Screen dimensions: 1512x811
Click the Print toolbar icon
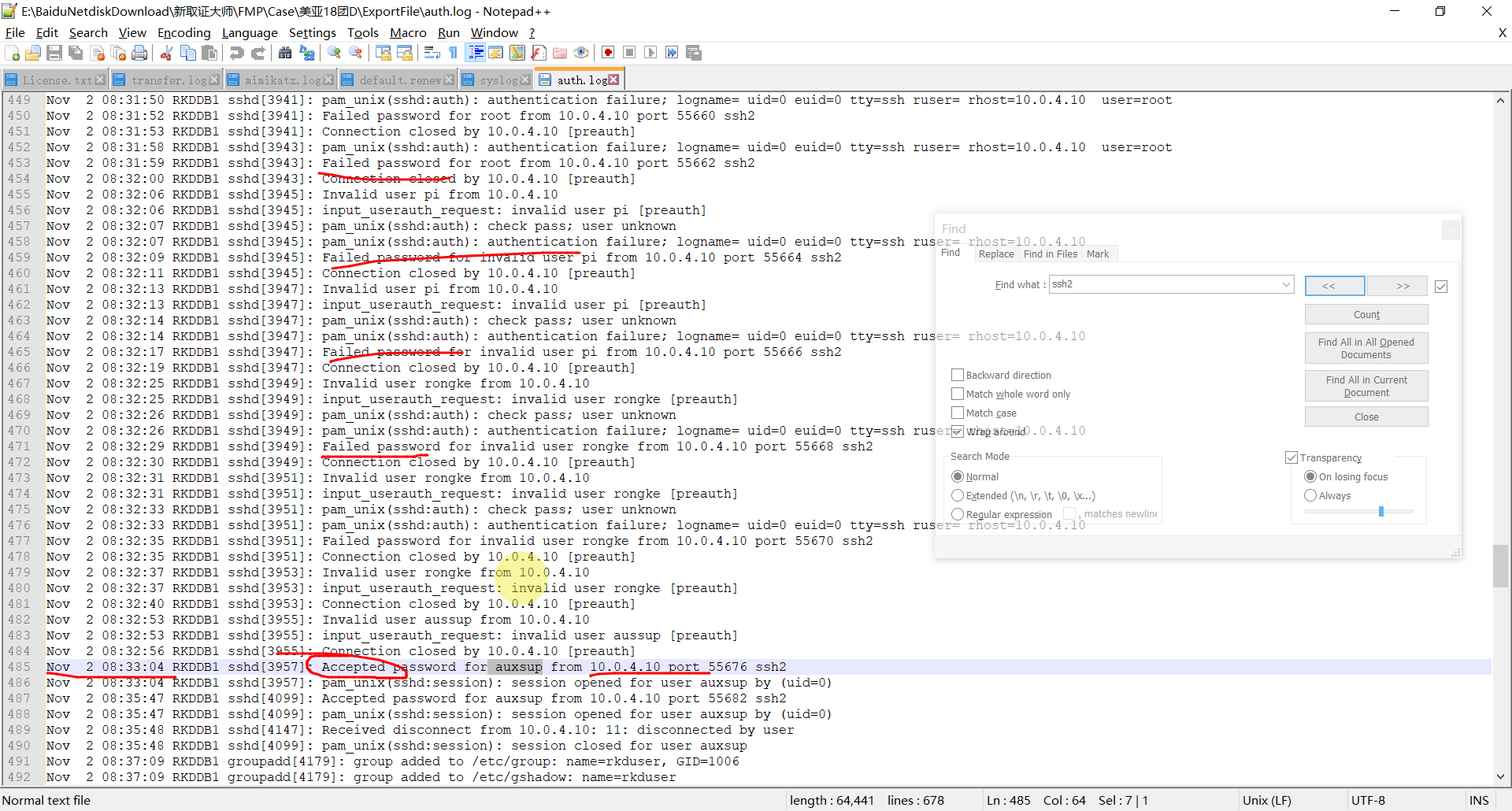click(140, 53)
